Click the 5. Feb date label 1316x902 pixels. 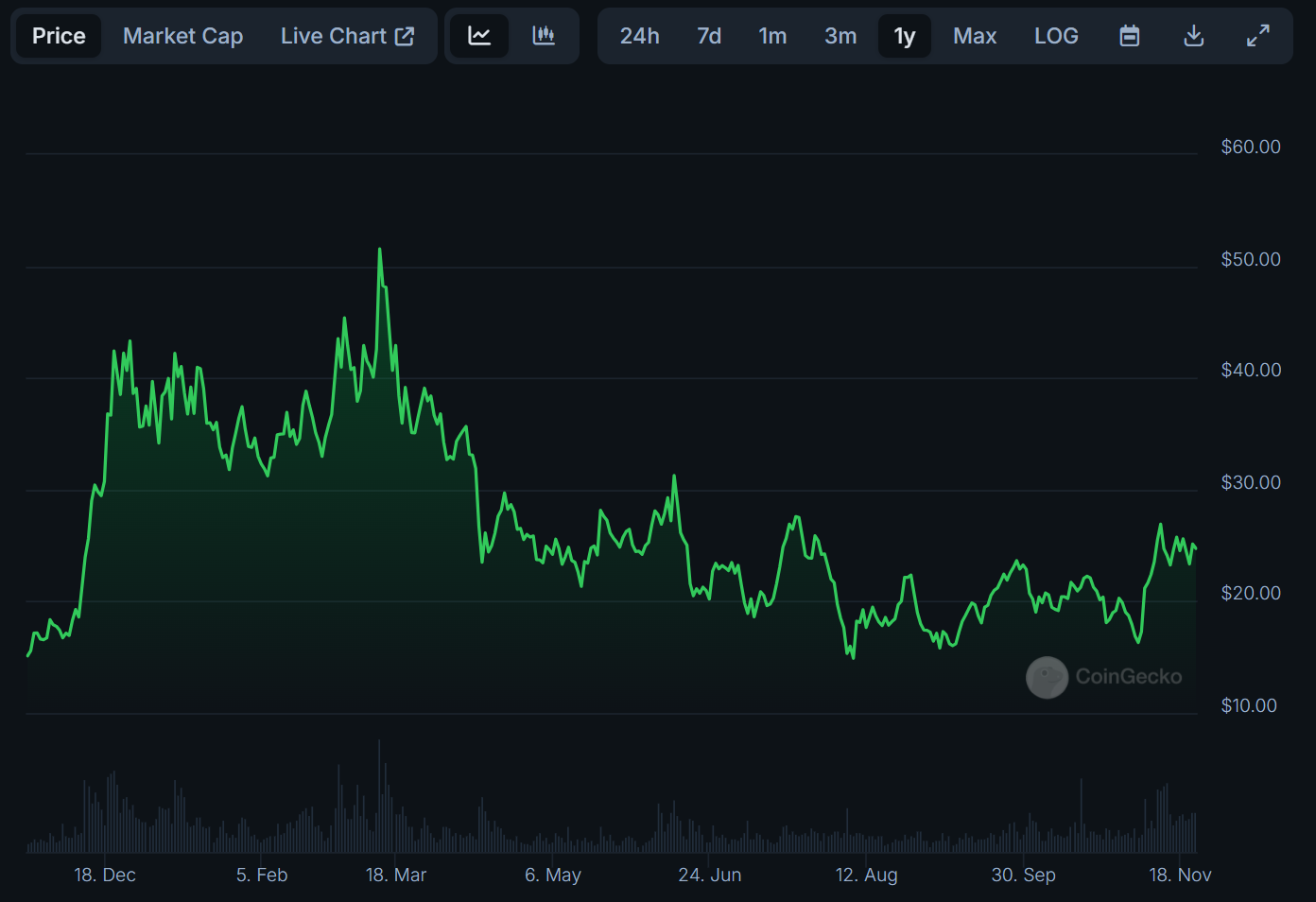pos(262,875)
